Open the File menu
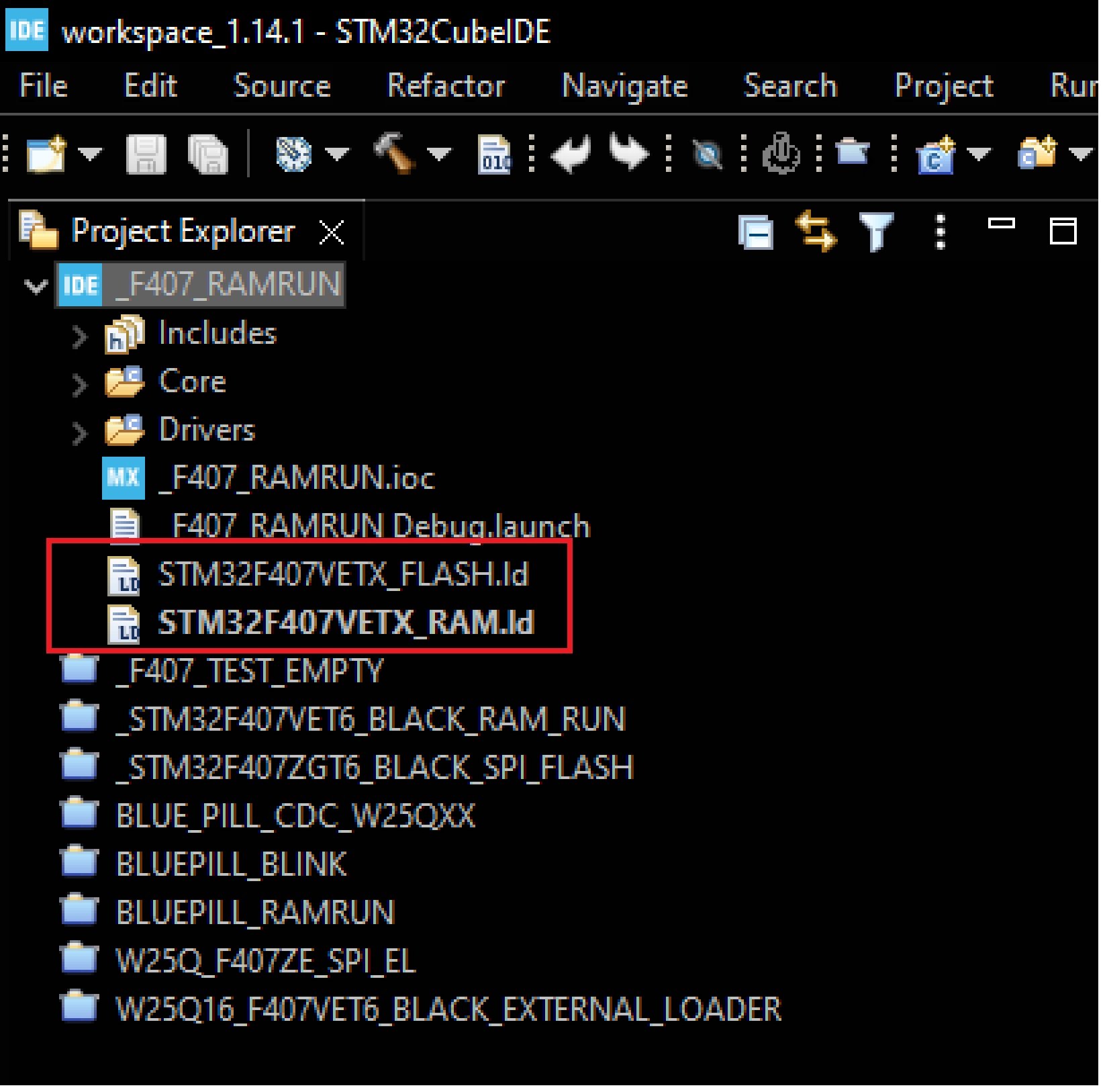The width and height of the screenshot is (1105, 1092). [44, 86]
